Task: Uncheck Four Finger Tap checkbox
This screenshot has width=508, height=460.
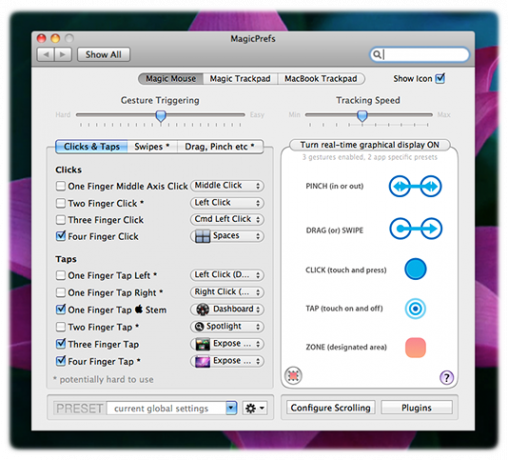Action: click(61, 361)
